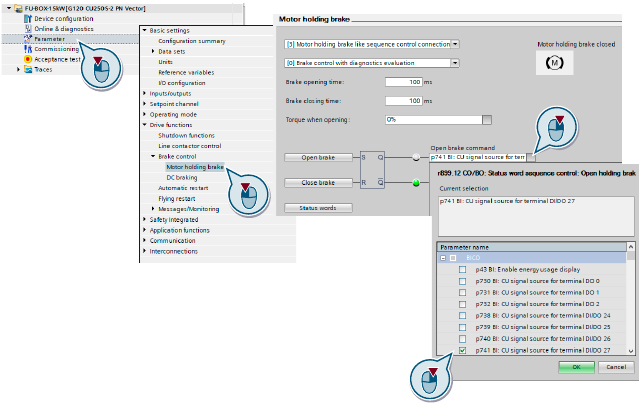Screen dimensions: 639x404
Task: Open the motor holding brake mode dropdown
Action: [455, 44]
